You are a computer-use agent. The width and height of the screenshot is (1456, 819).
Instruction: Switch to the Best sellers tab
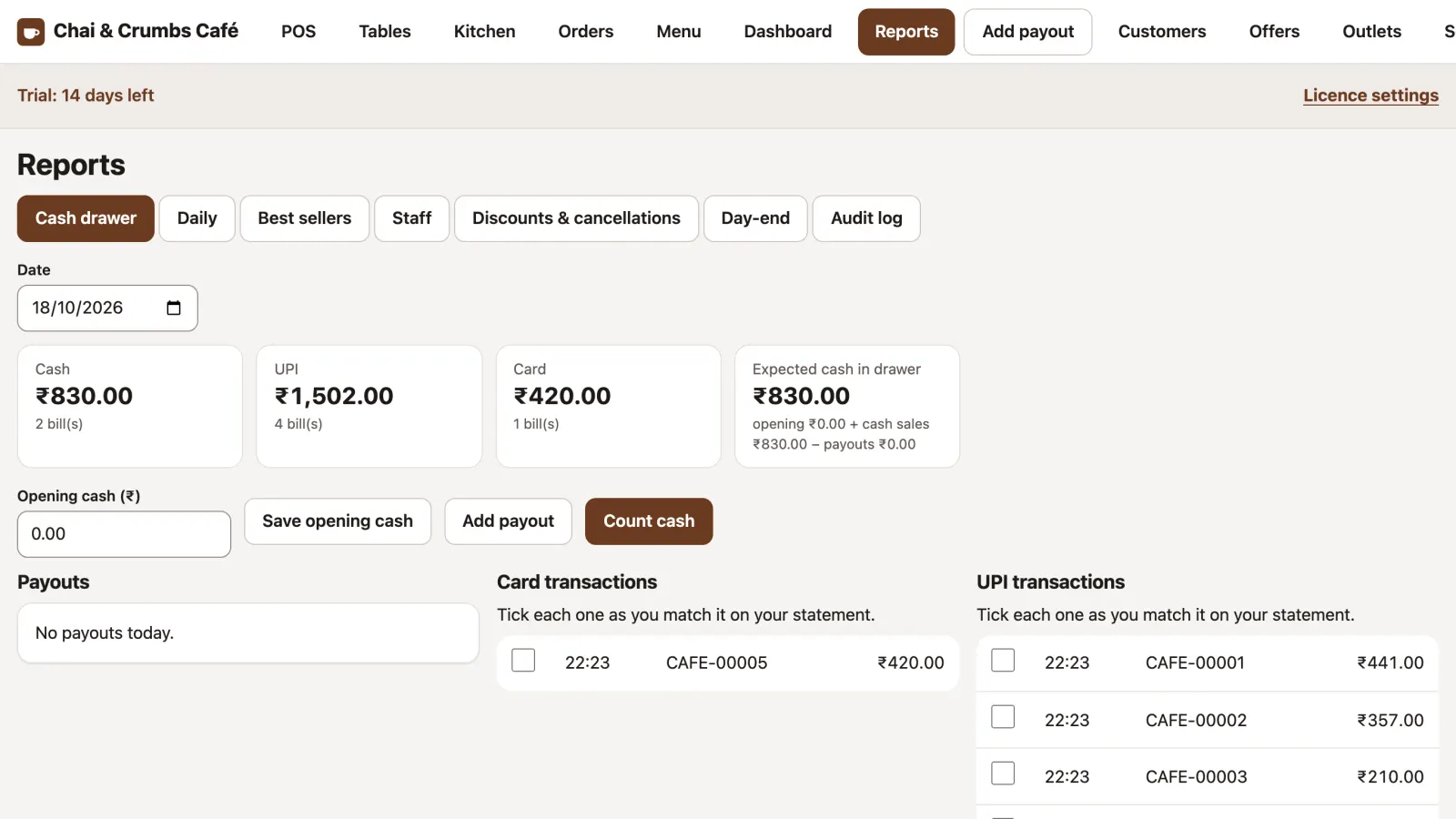(305, 218)
